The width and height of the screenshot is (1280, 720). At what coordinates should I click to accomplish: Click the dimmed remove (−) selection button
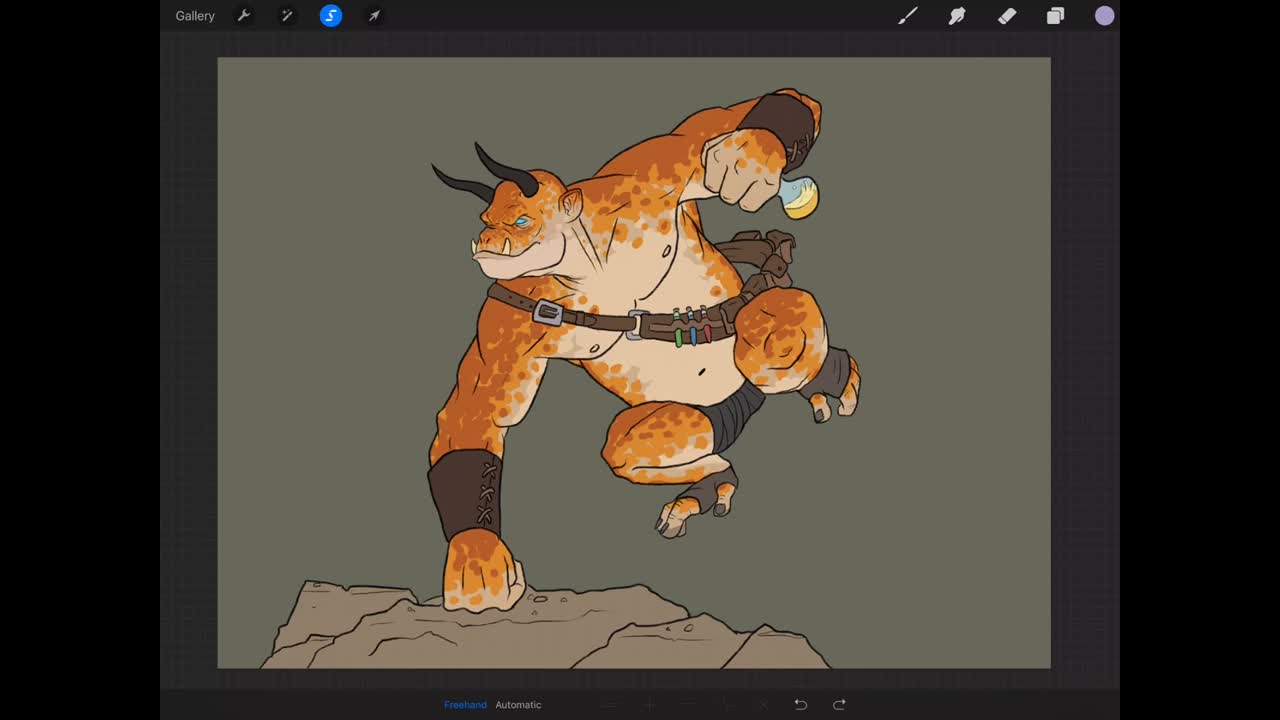pos(687,705)
